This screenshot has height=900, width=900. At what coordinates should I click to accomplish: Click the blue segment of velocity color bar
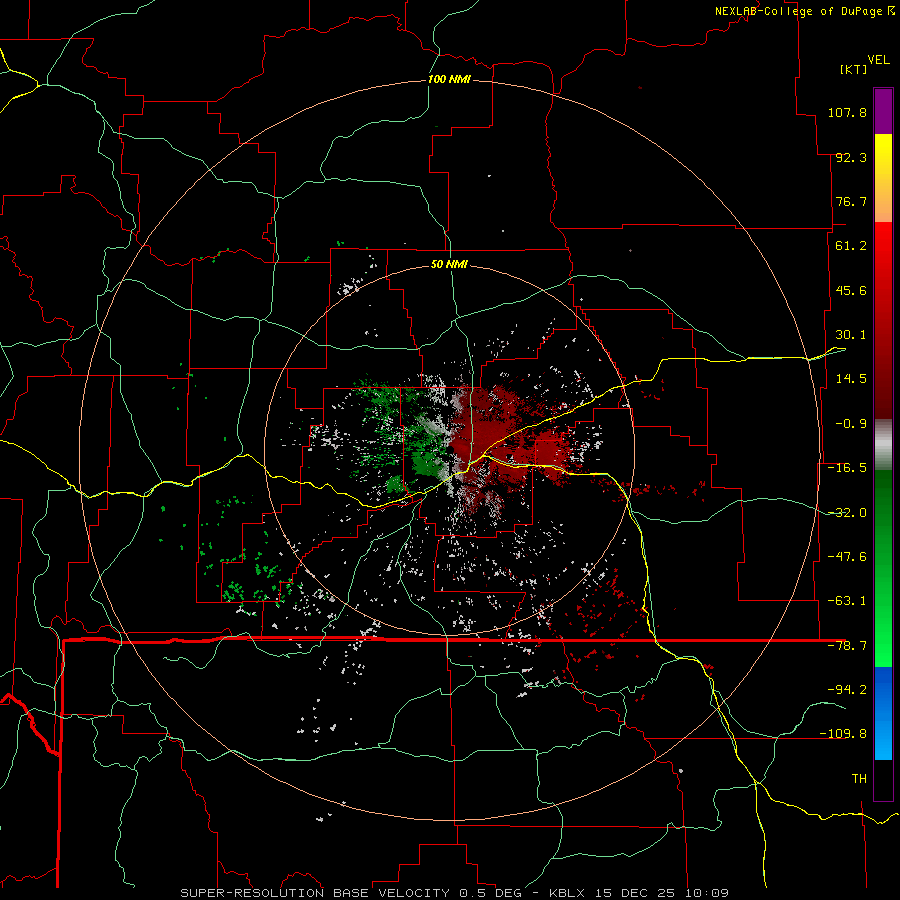[x=883, y=713]
